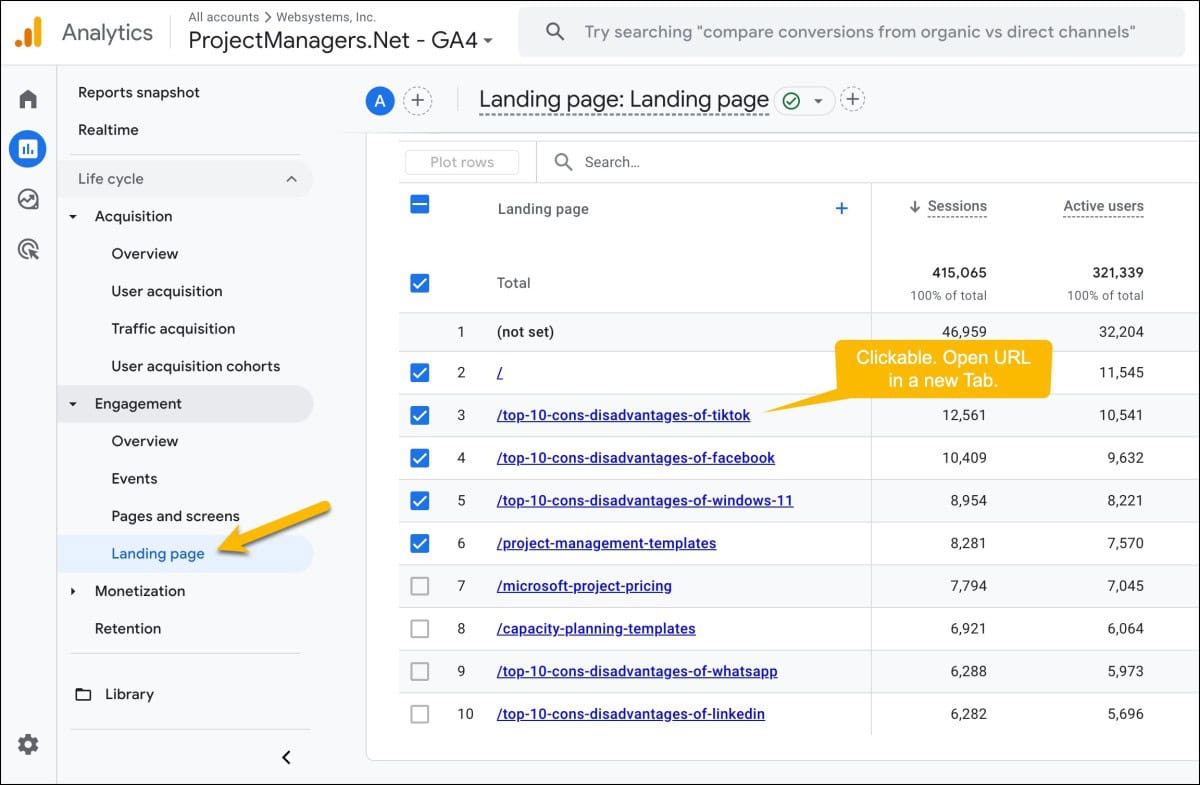Open Reports snapshot
The height and width of the screenshot is (785, 1200).
tap(139, 92)
